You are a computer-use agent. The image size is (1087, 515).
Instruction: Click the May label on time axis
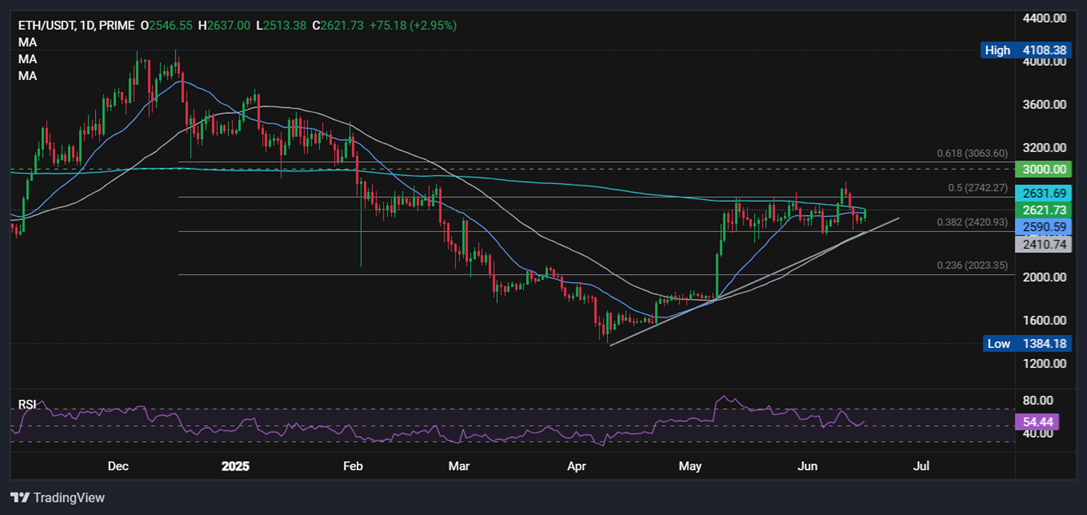click(690, 466)
